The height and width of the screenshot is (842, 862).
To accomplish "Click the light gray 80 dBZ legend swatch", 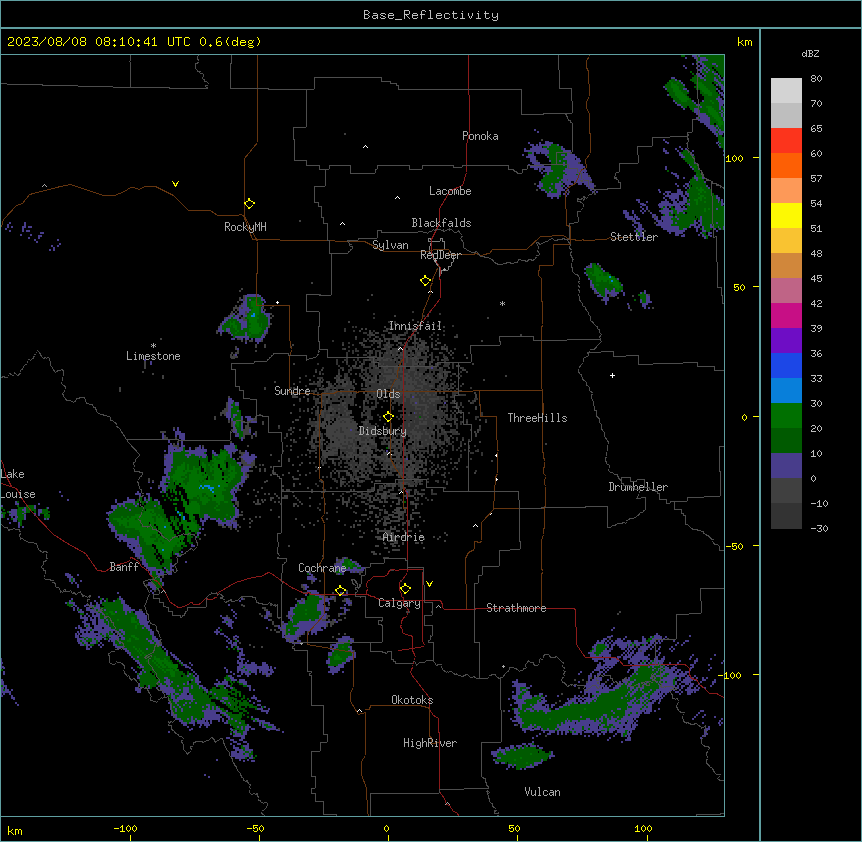I will (786, 90).
